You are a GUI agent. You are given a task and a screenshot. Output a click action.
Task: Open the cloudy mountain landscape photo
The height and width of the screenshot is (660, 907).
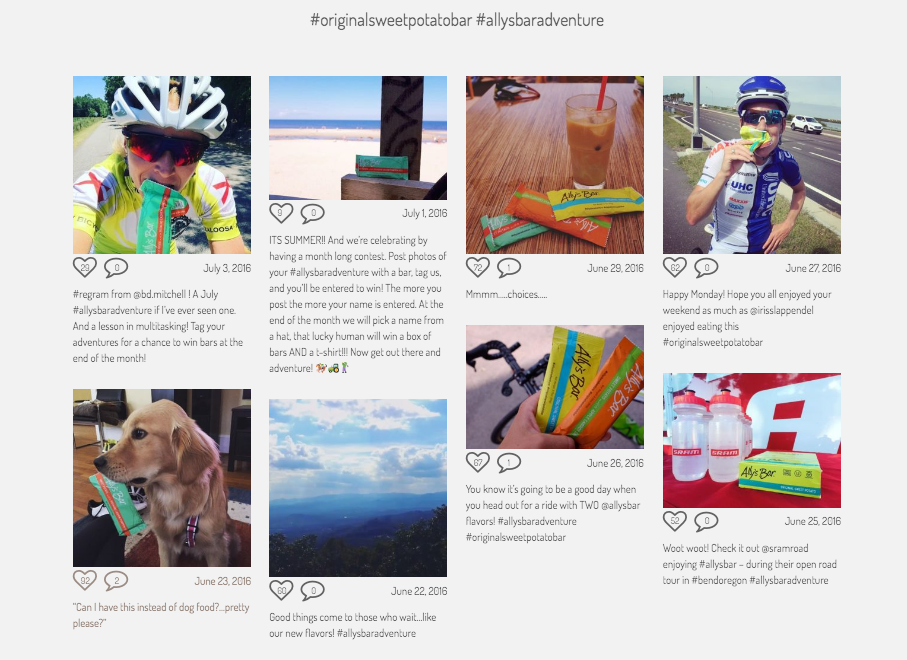click(x=358, y=488)
